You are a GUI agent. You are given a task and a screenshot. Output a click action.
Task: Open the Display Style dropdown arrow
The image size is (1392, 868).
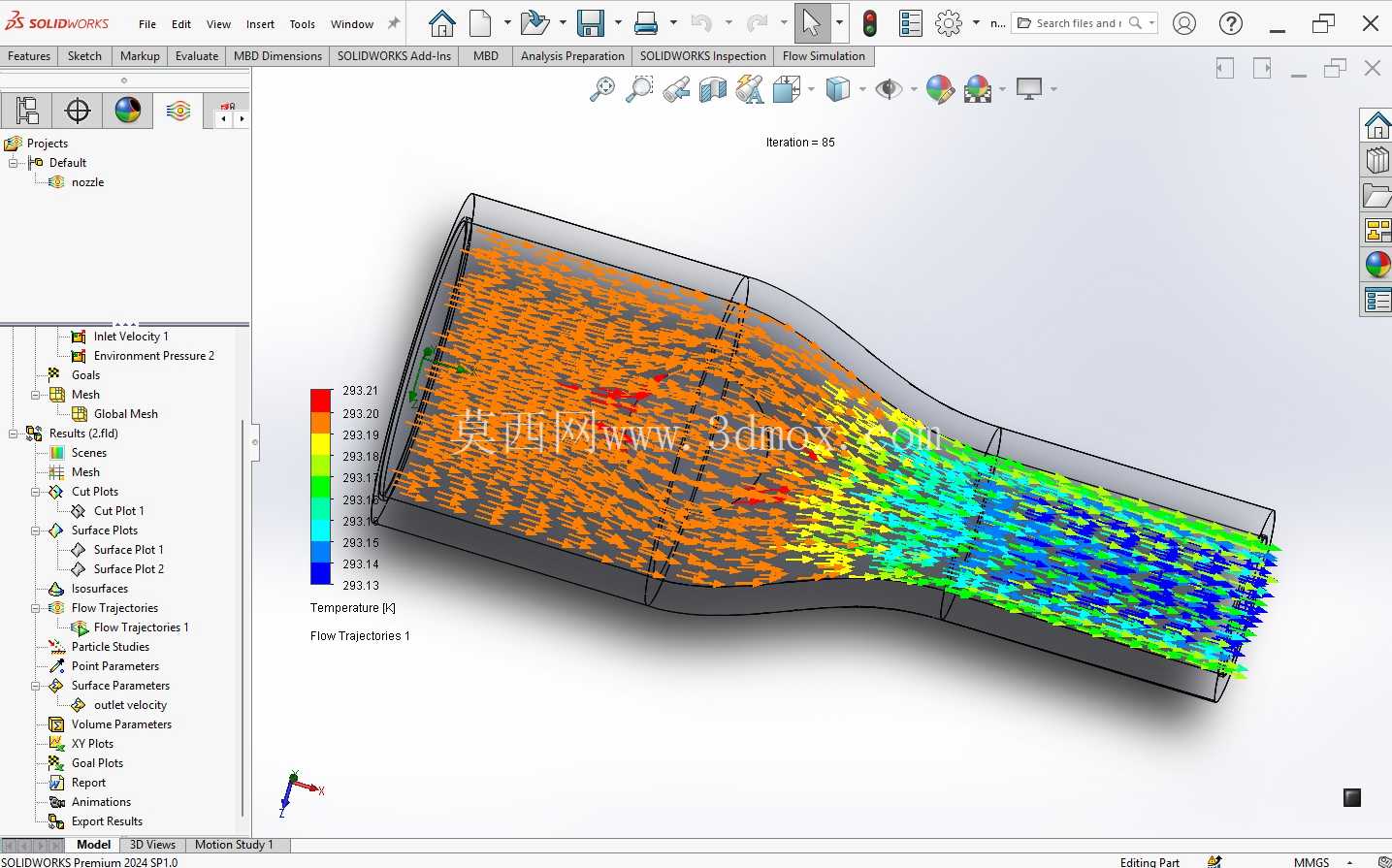[x=862, y=89]
